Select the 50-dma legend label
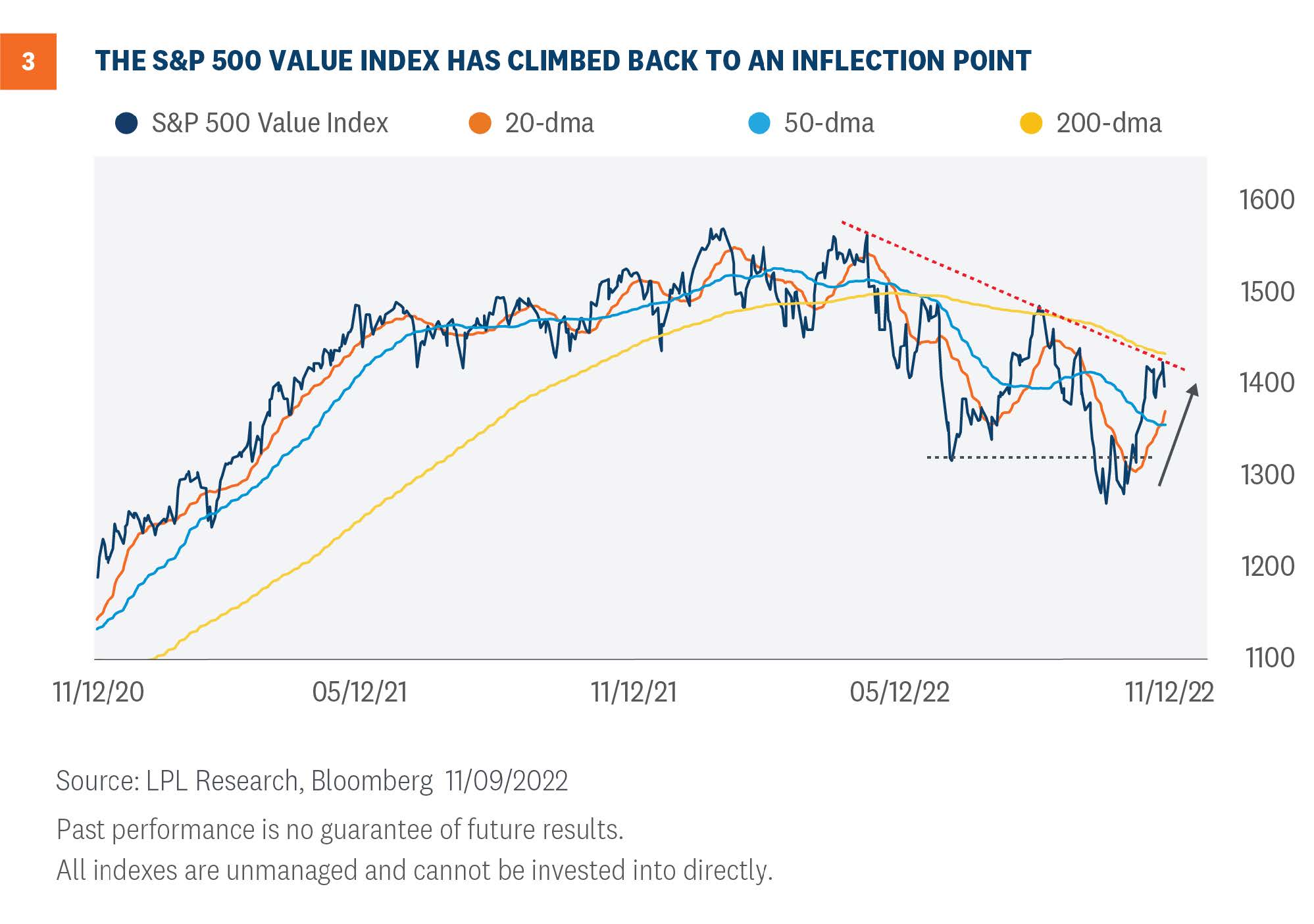This screenshot has width=1314, height=924. 829,123
